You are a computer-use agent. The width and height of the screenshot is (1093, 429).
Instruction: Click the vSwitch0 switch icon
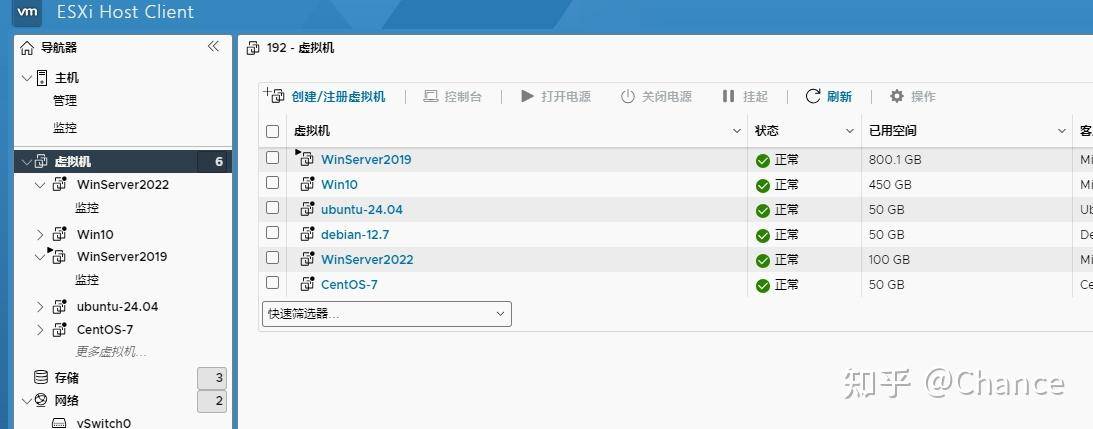pos(60,423)
